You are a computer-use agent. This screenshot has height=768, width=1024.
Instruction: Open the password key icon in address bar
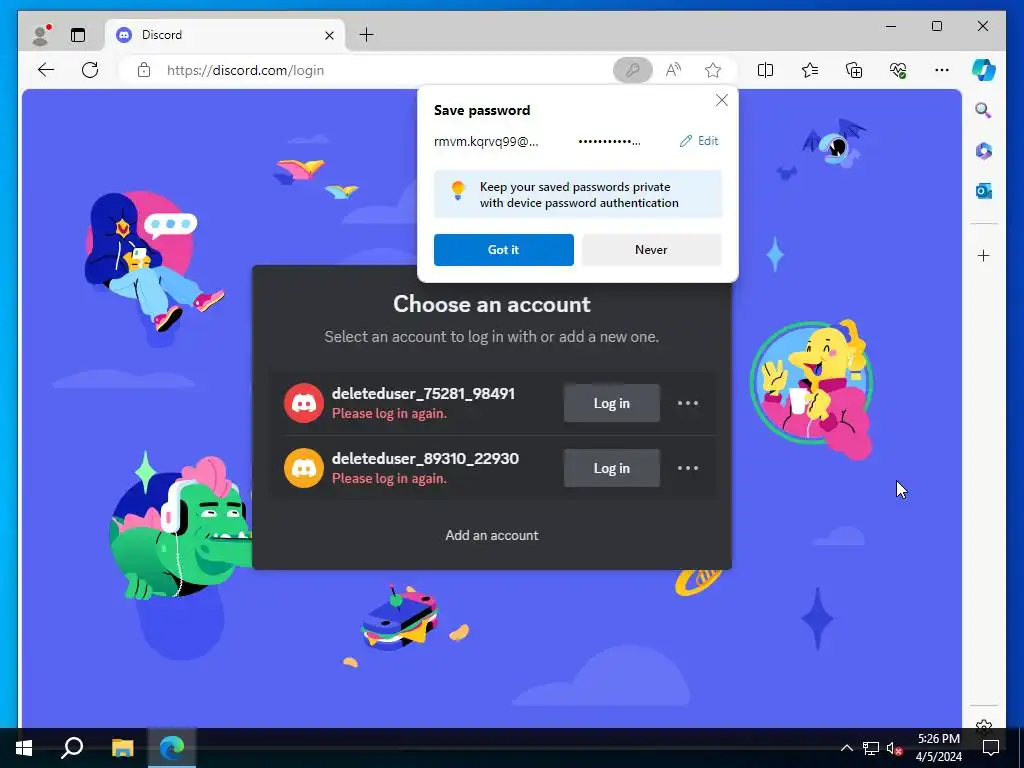(x=632, y=70)
